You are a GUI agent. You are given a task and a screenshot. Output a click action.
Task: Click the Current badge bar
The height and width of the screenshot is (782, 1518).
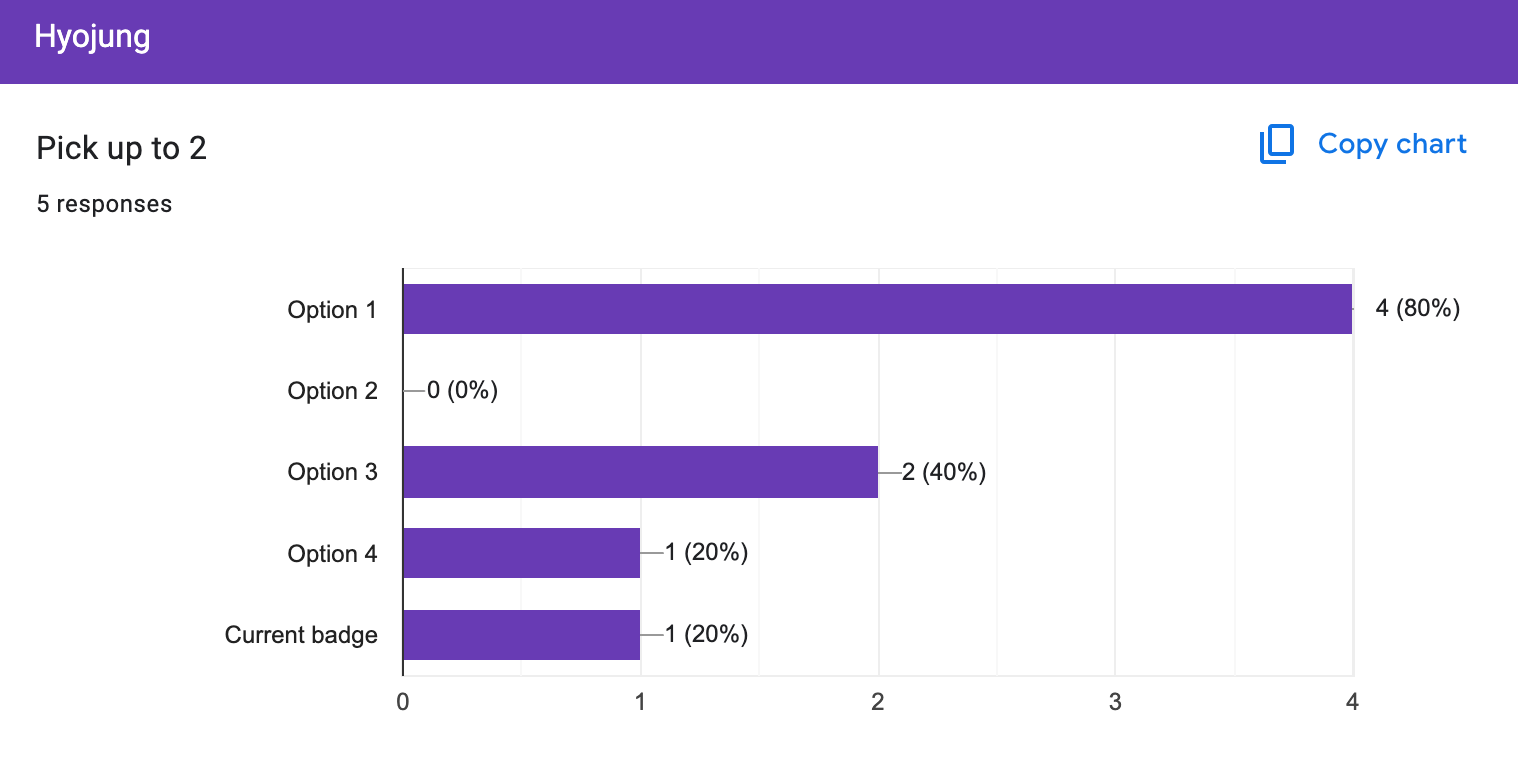[521, 635]
